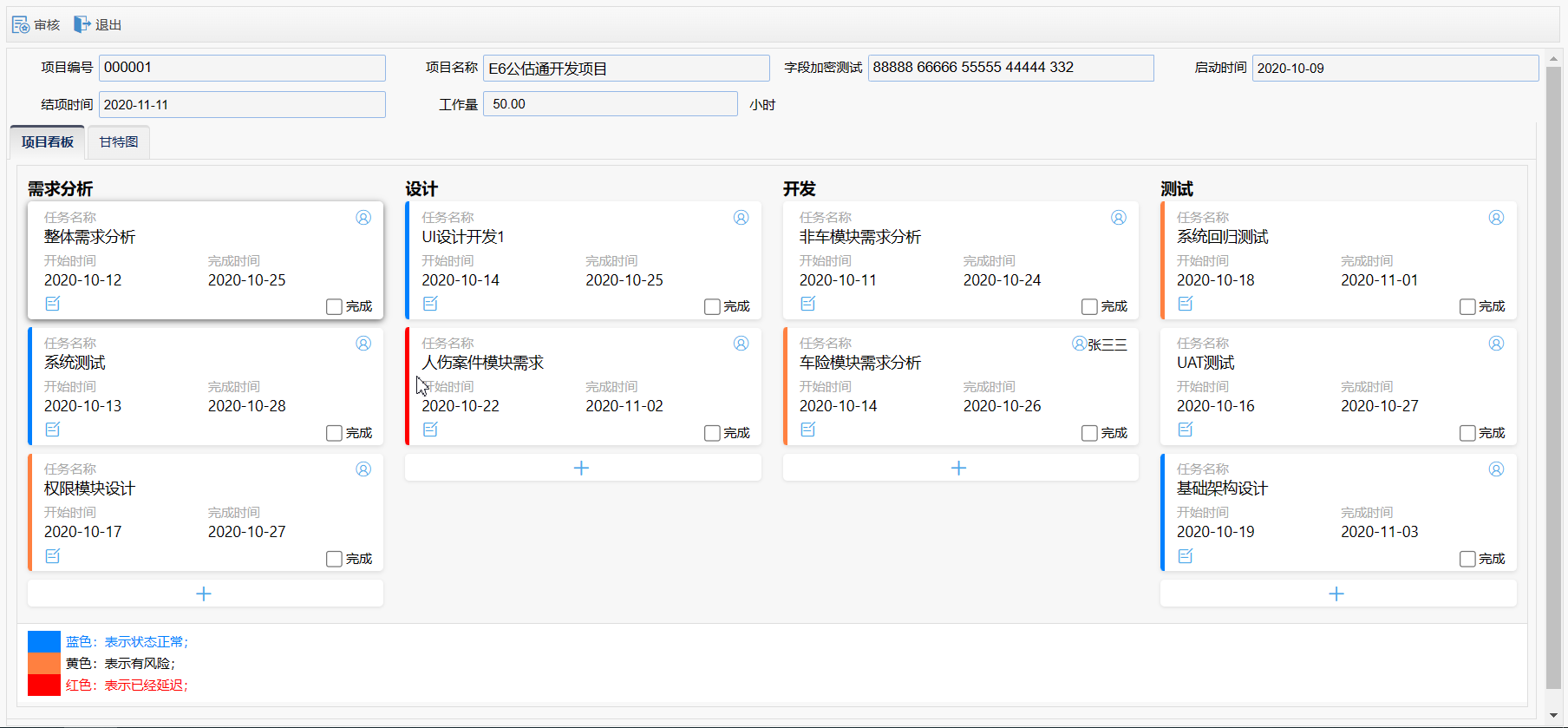Click edit icon on 权限模块设计 card
Screen dimensions: 1568x728
pyautogui.click(x=53, y=556)
